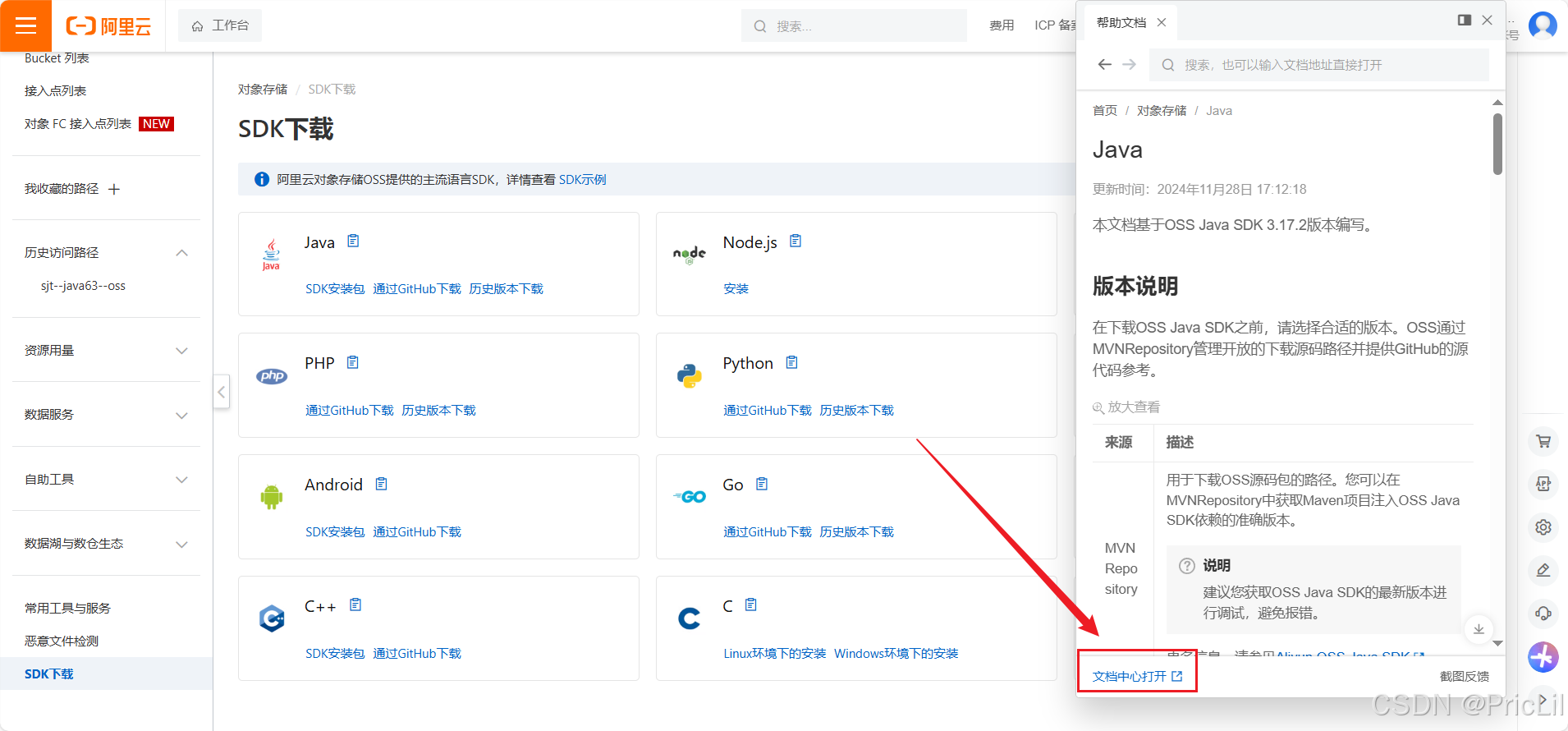Open the Java documentation icon
Screen dimensions: 1568x731
coord(353,241)
